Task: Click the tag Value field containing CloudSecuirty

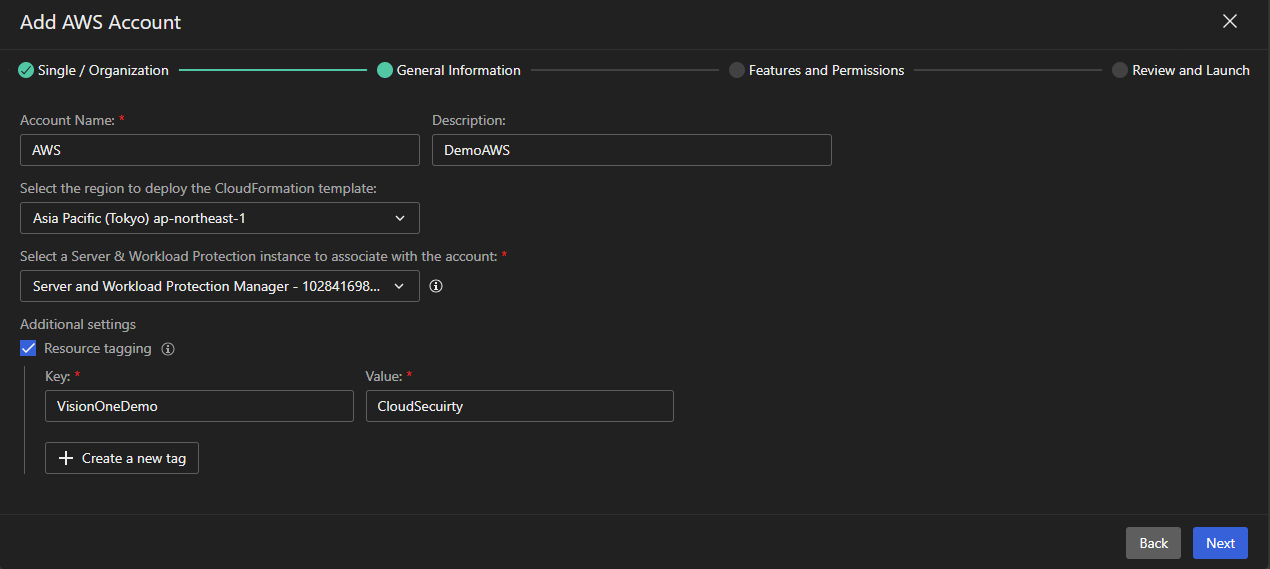Action: pyautogui.click(x=519, y=406)
